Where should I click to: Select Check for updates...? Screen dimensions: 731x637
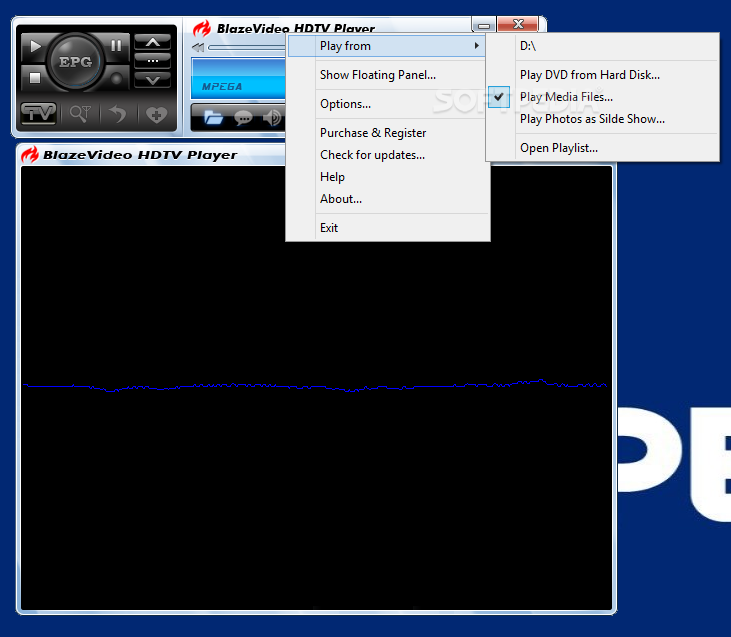387,155
